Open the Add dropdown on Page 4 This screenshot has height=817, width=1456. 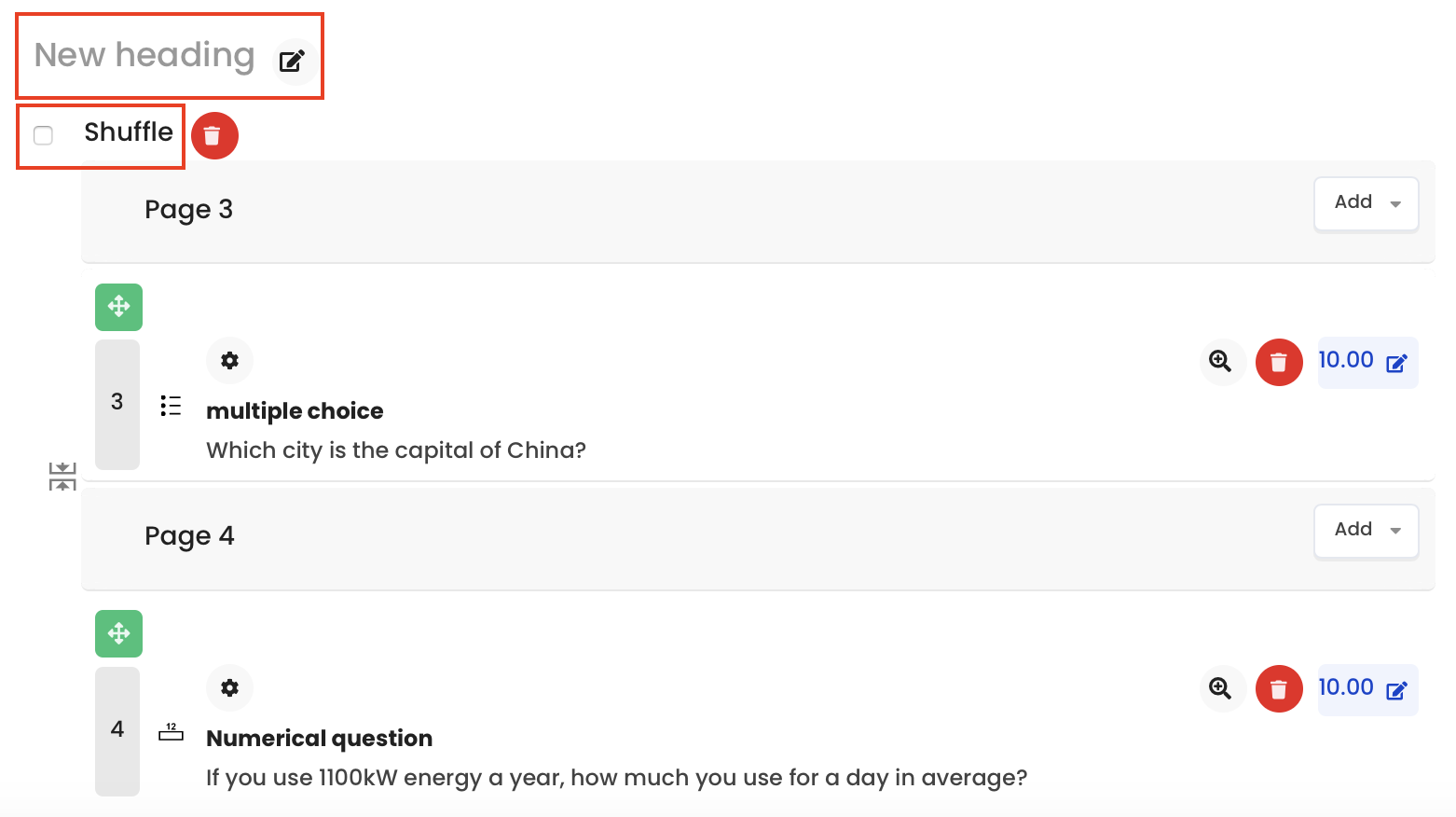pos(1367,530)
